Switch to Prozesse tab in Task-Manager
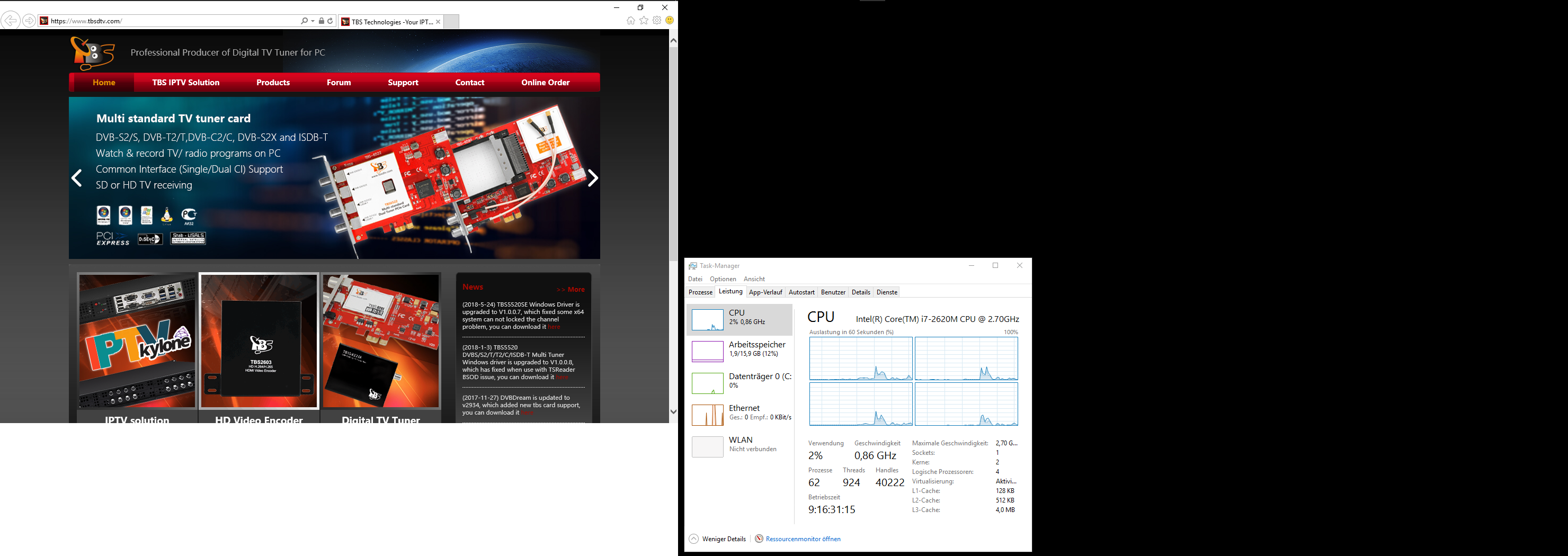1568x556 pixels. coord(701,293)
